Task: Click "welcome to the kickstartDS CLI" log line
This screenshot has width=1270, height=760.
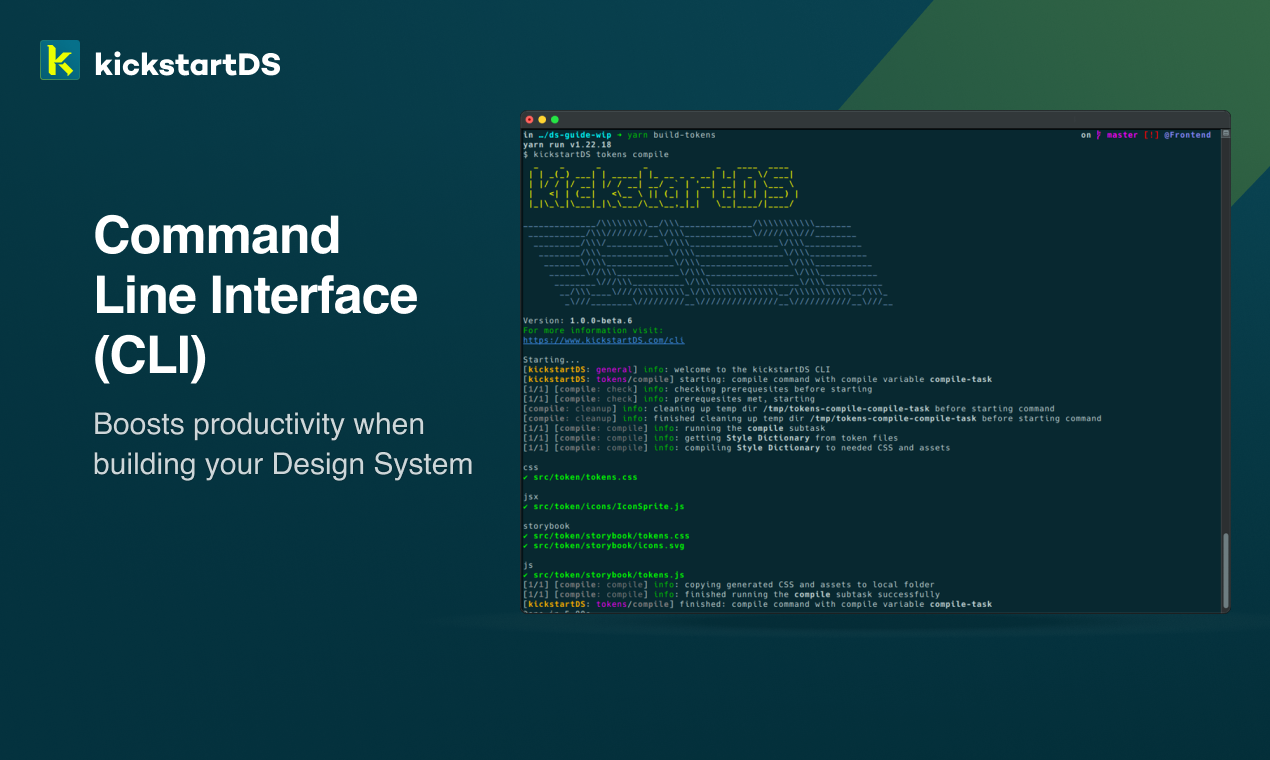Action: tap(676, 370)
